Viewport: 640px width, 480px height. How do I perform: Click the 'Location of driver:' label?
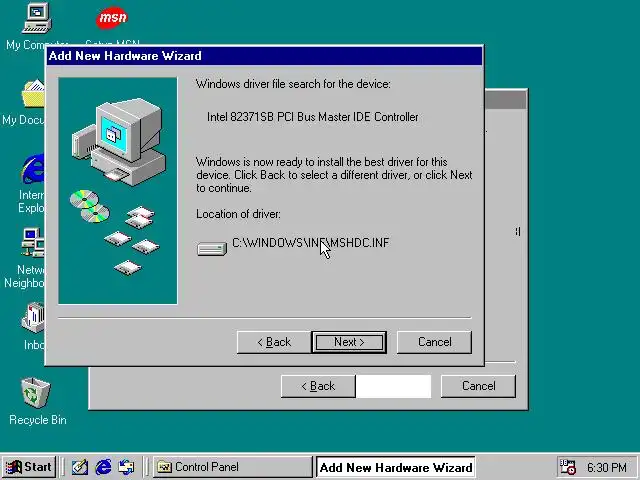coord(238,214)
